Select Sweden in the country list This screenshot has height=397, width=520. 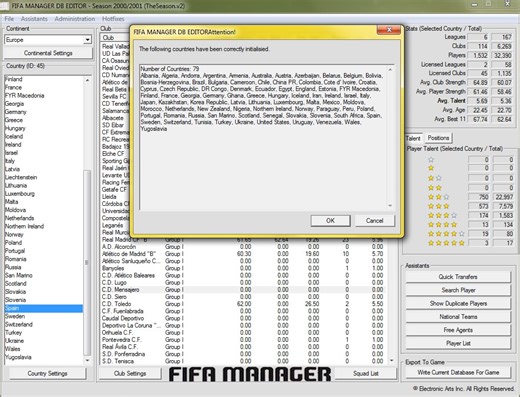point(43,316)
